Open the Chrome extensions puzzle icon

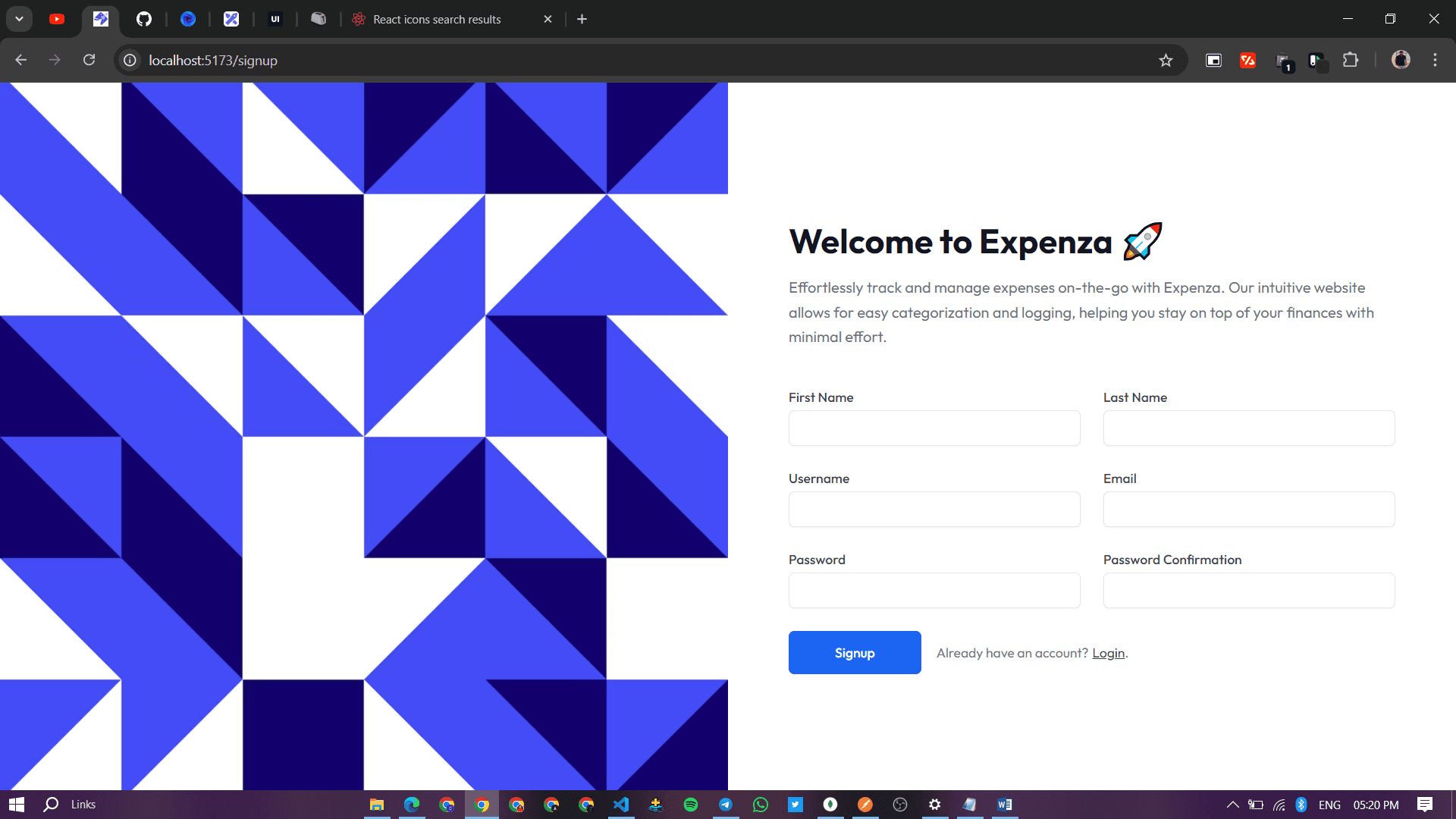click(1352, 60)
